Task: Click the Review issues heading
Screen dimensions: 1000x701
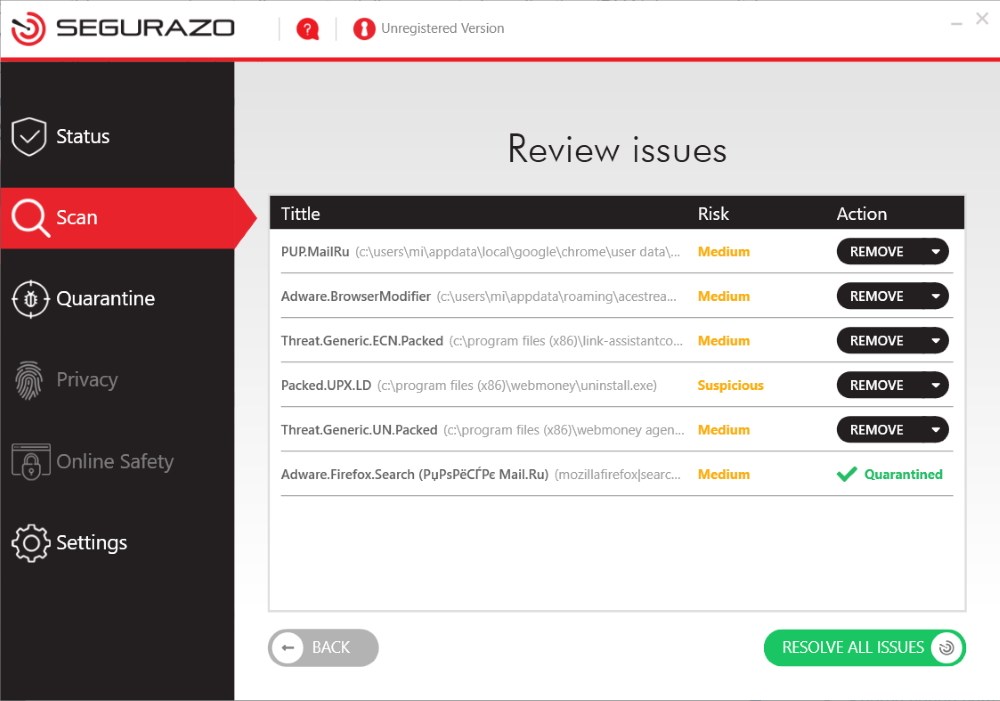Action: pos(617,149)
